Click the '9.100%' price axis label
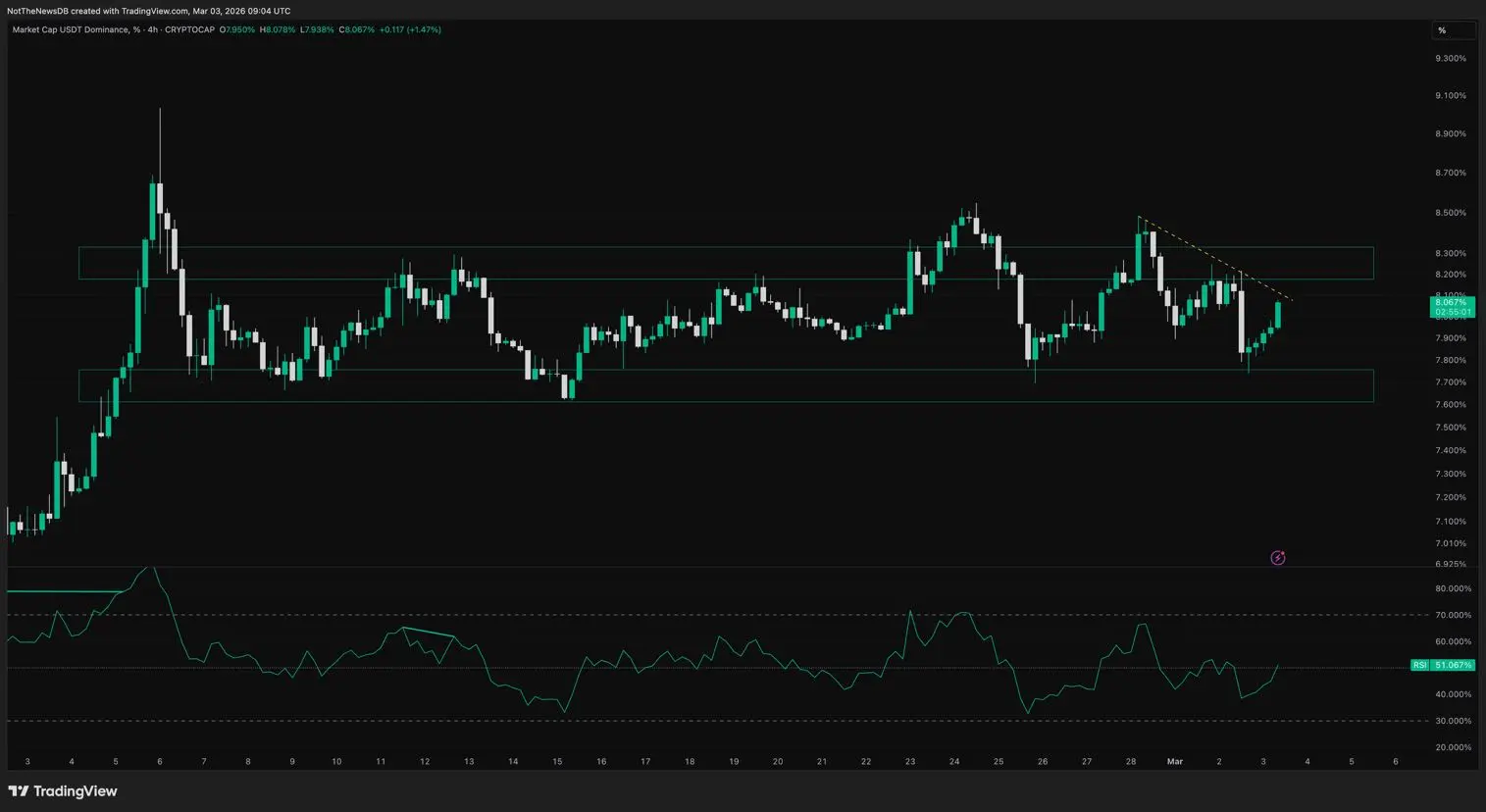 [1451, 96]
